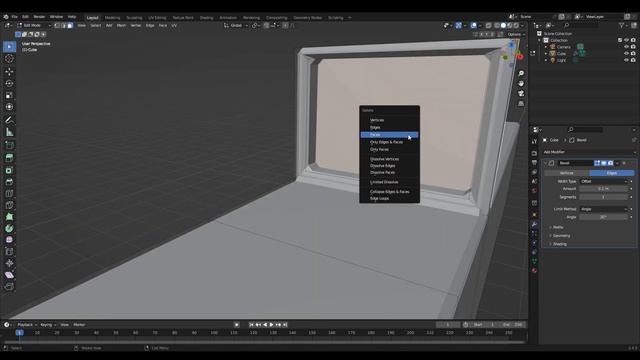Uncheck the Collection exclude checkbox
Image resolution: width=640 pixels, height=360 pixels.
pos(620,40)
